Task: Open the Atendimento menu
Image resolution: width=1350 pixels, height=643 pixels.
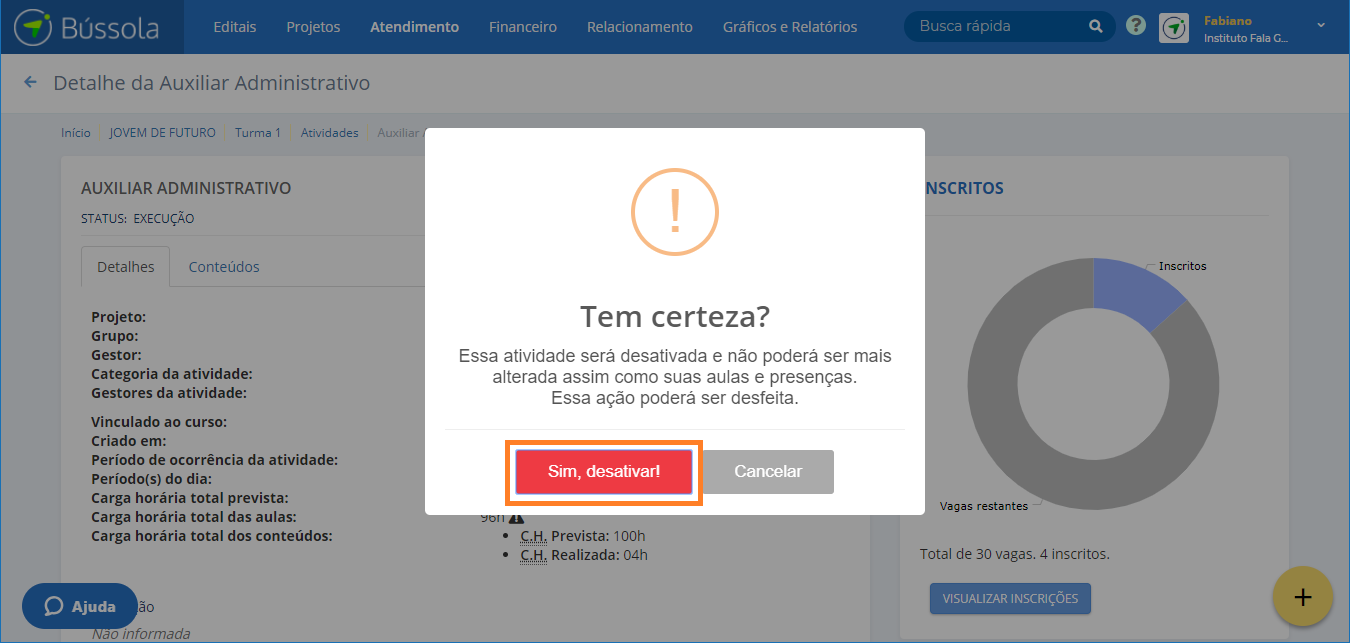Action: 414,27
